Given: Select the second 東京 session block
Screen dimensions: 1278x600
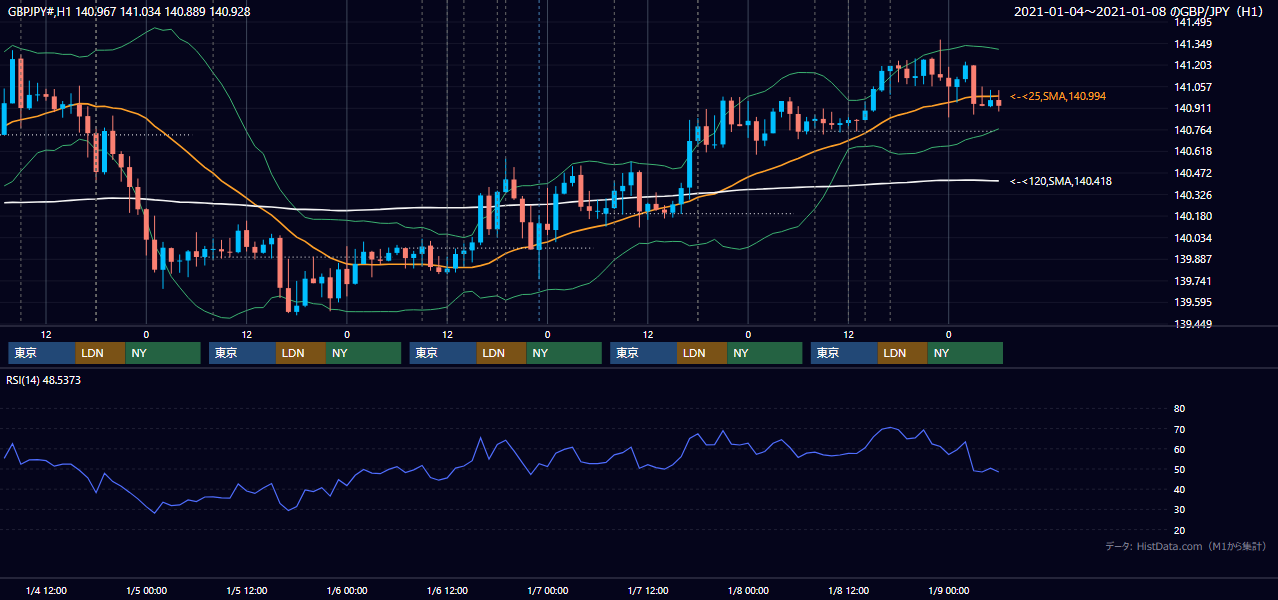Looking at the screenshot, I should [x=242, y=353].
